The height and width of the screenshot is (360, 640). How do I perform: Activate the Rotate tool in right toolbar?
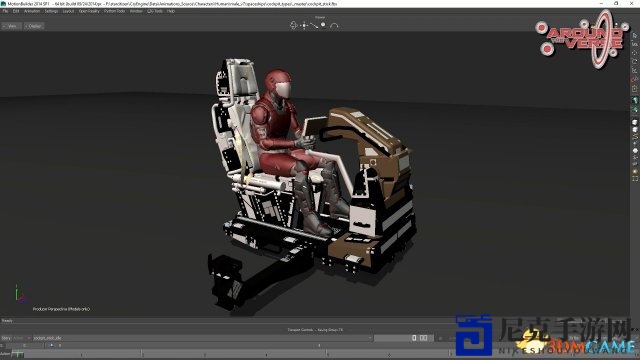pos(634,62)
